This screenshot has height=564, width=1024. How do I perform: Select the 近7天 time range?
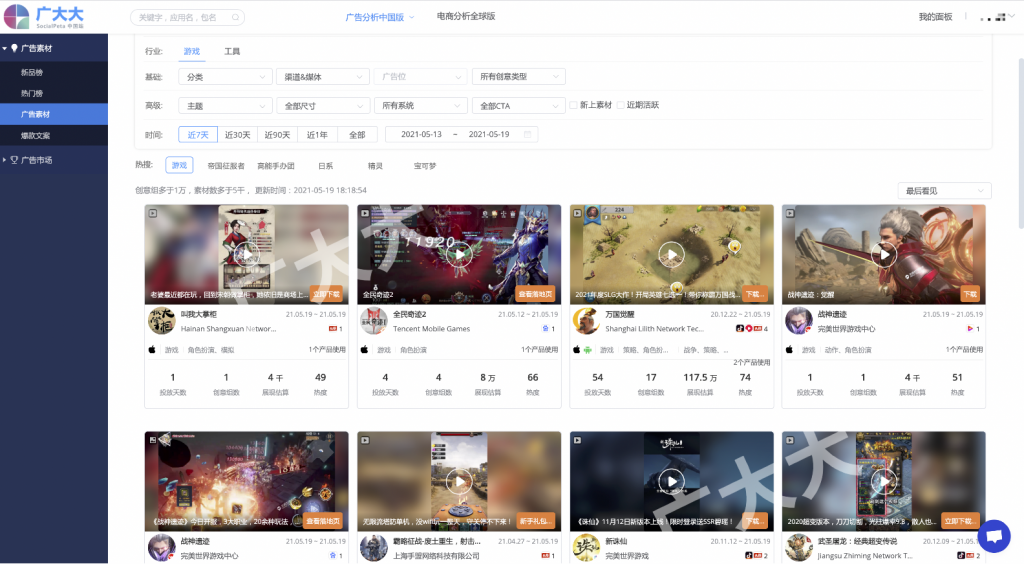[198, 134]
